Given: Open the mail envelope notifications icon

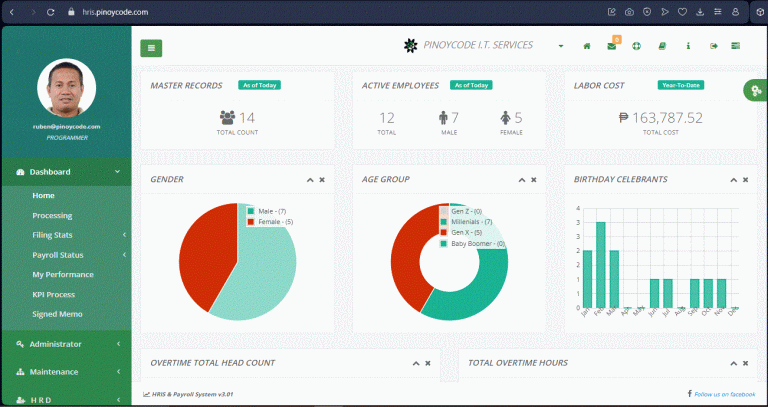Looking at the screenshot, I should [x=612, y=46].
